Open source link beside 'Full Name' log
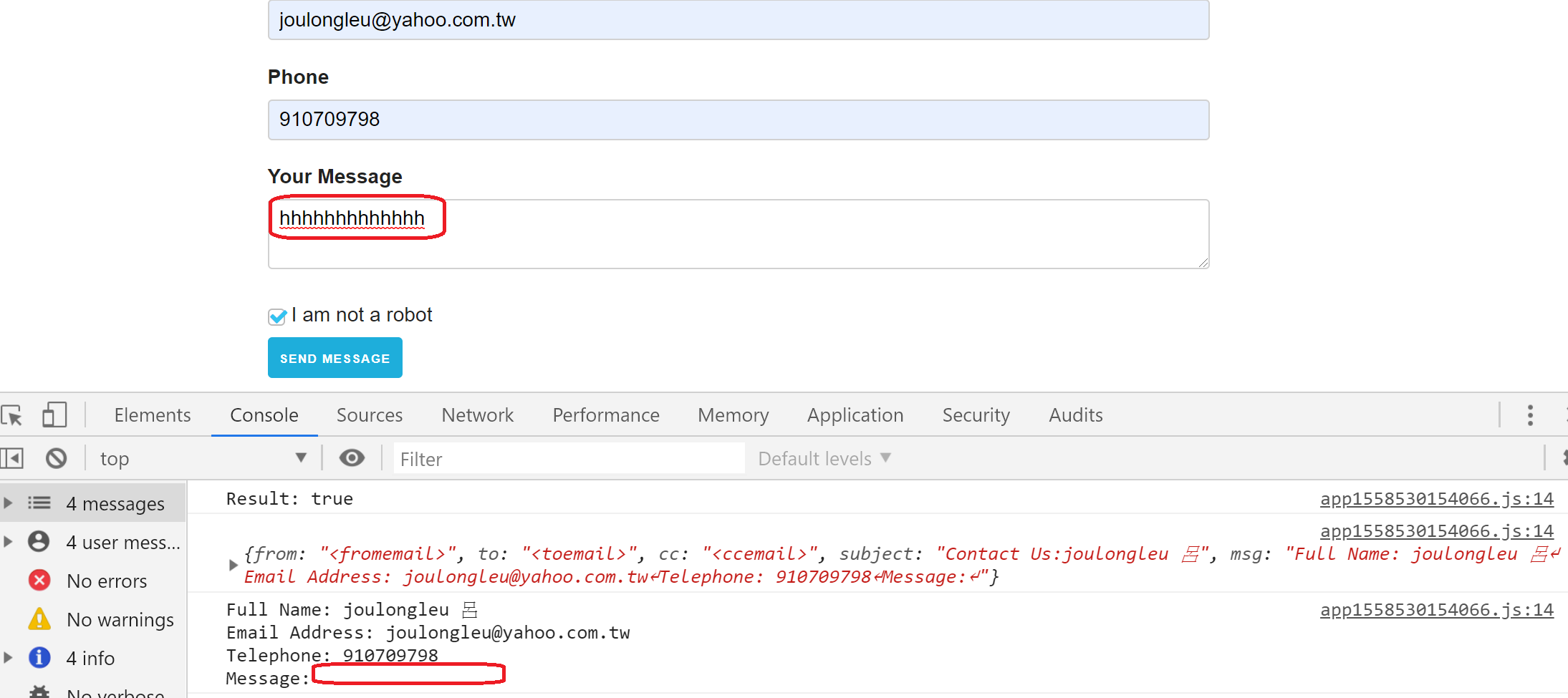The image size is (1568, 698). click(x=1437, y=610)
